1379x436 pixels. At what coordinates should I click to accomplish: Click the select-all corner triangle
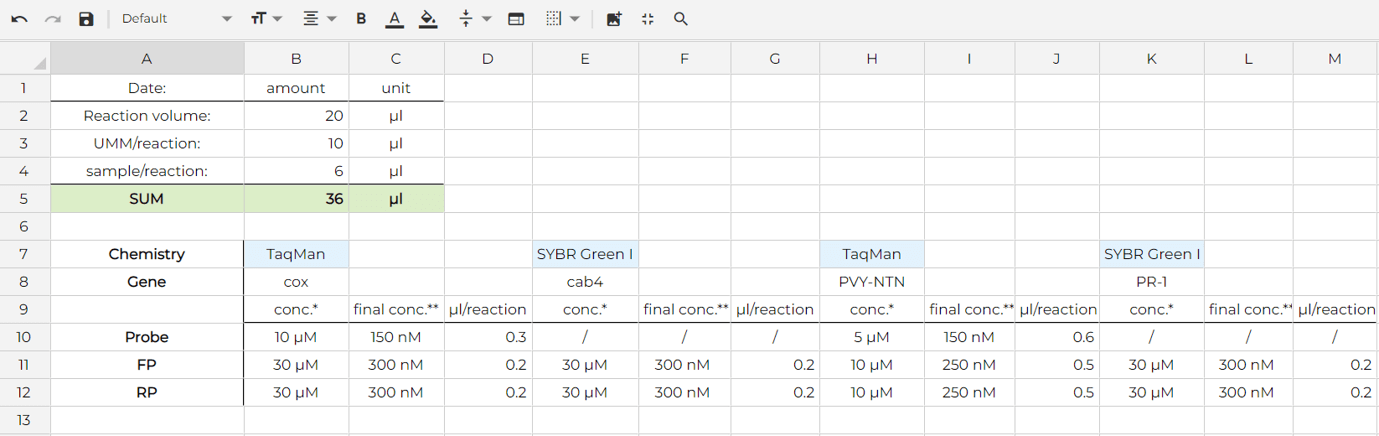pos(38,63)
